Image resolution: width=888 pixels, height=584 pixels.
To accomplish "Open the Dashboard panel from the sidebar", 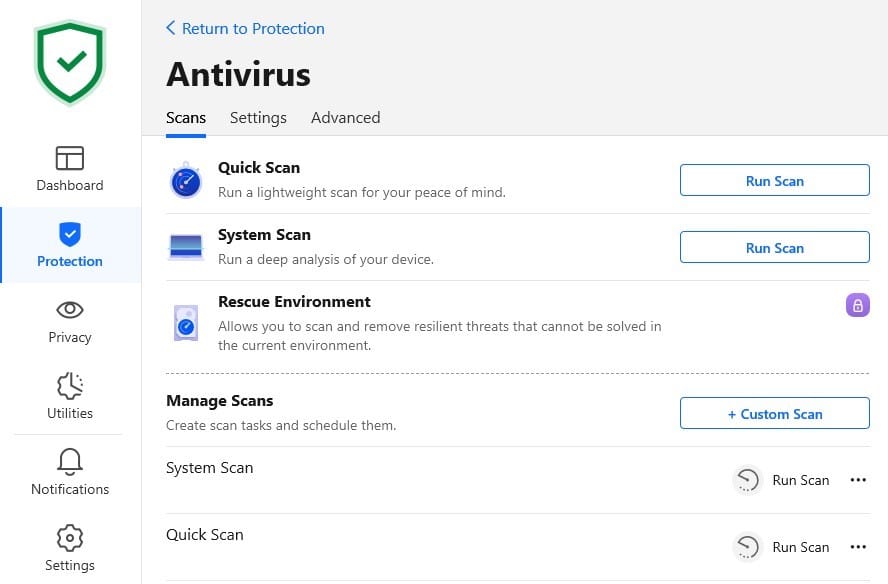I will click(x=69, y=167).
